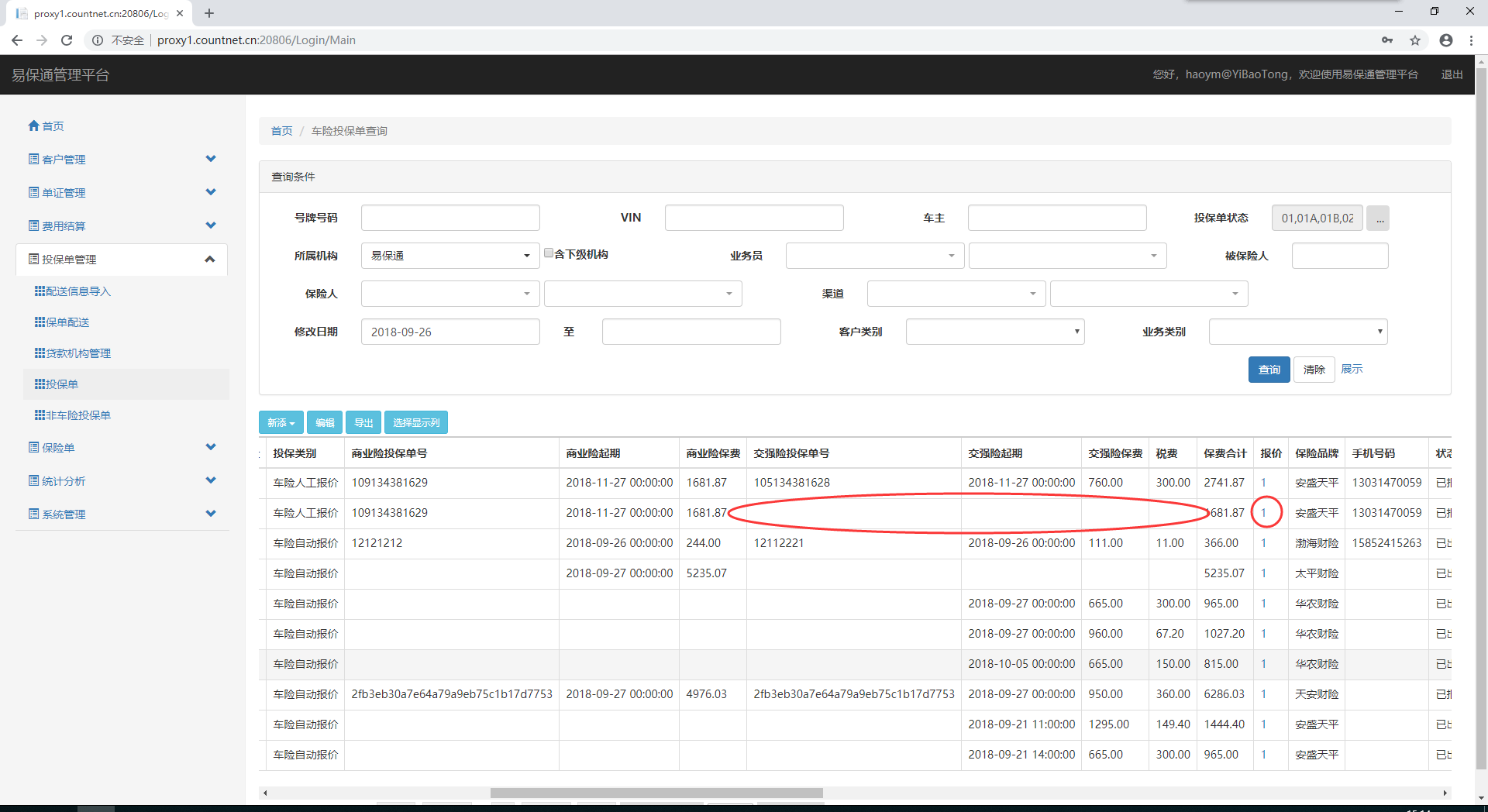Open the site security info icon
The height and width of the screenshot is (812, 1488).
(x=98, y=40)
